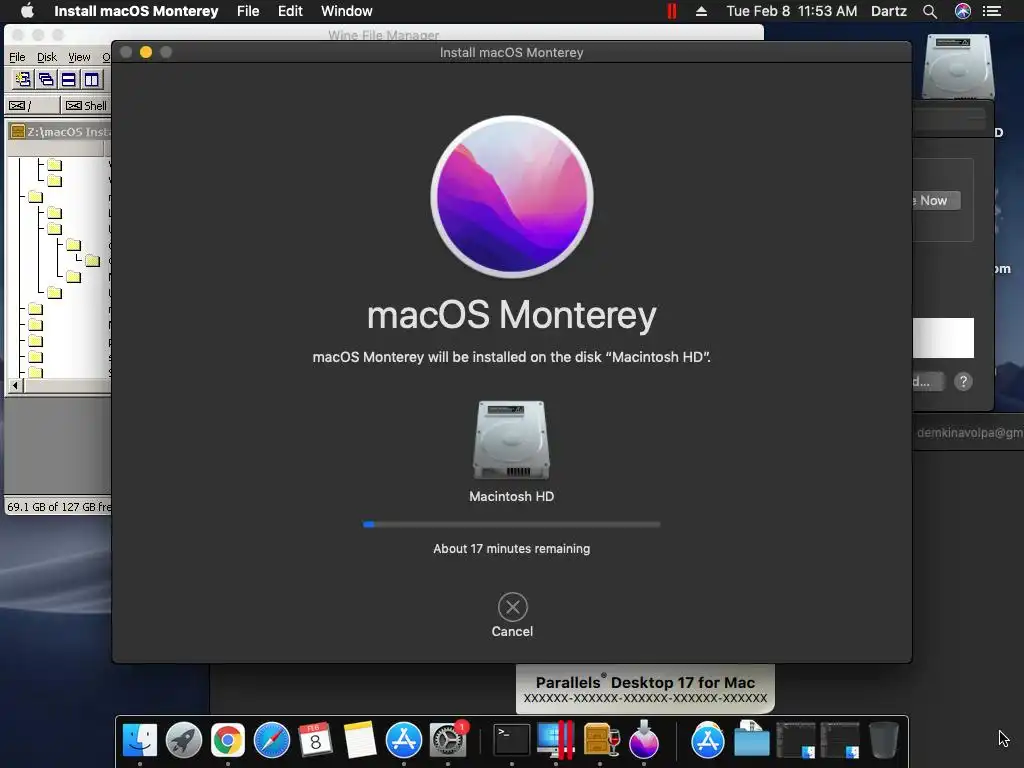Open Launchpad from the Dock

pyautogui.click(x=184, y=740)
